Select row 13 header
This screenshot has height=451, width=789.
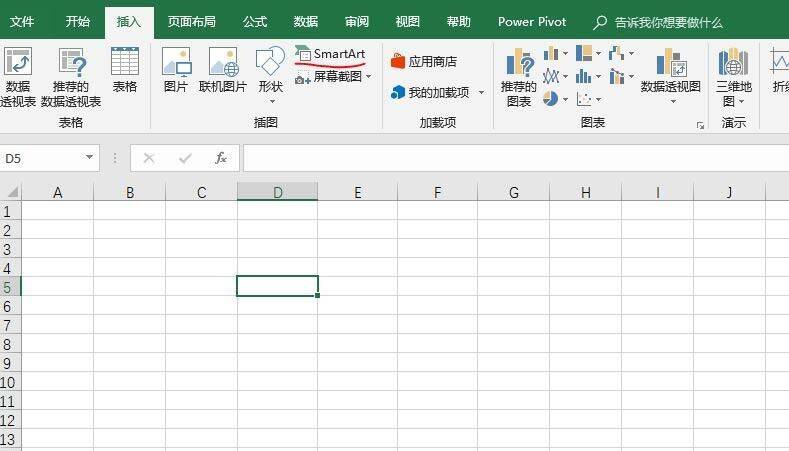(x=10, y=439)
